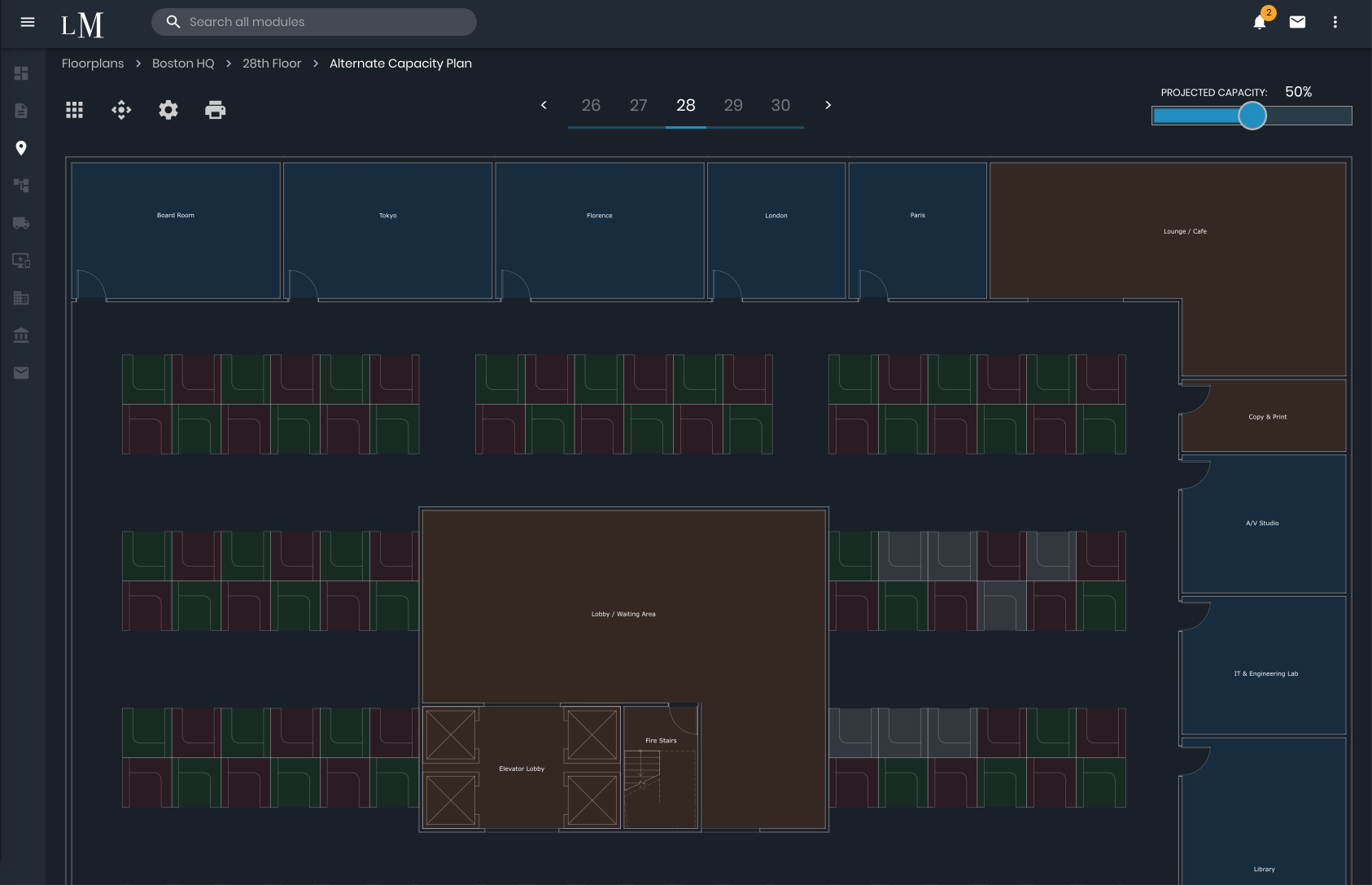This screenshot has width=1372, height=885.
Task: Open the location pin sidebar module
Action: tap(21, 148)
